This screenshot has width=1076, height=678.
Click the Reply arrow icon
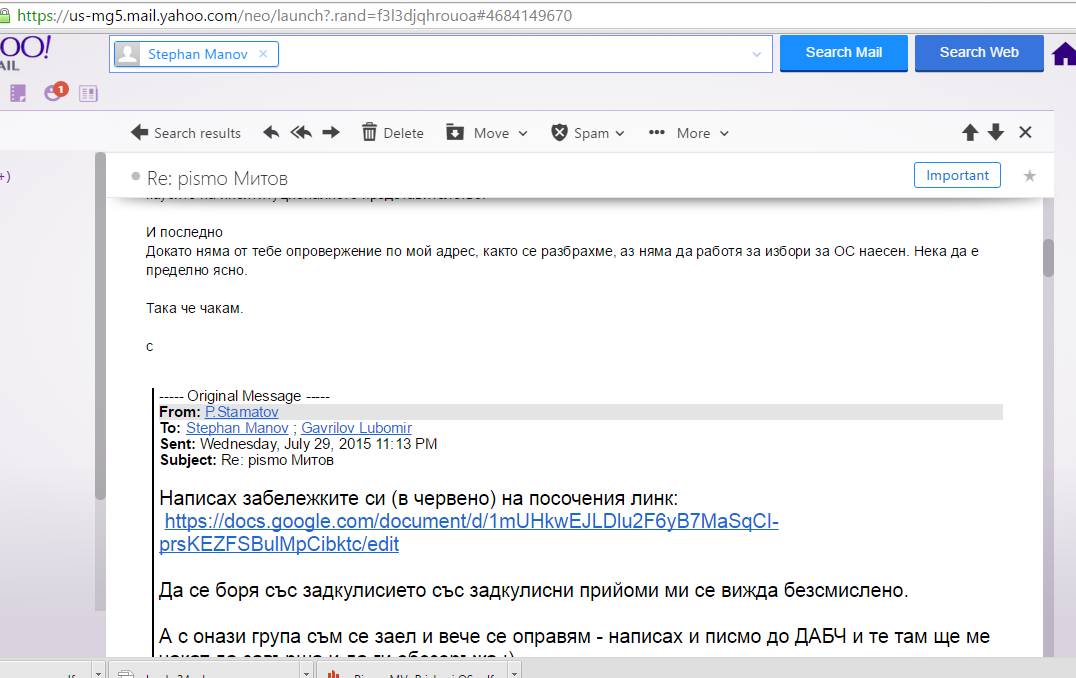[271, 132]
